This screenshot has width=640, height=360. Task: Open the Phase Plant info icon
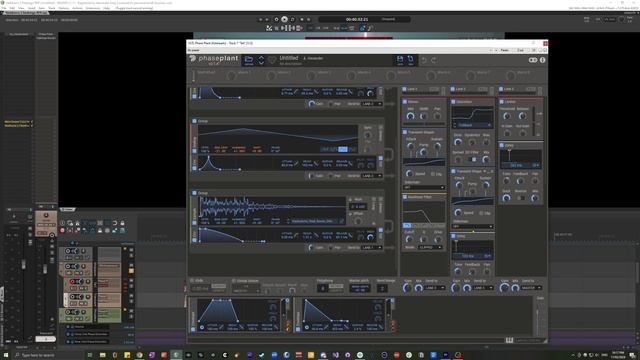542,60
